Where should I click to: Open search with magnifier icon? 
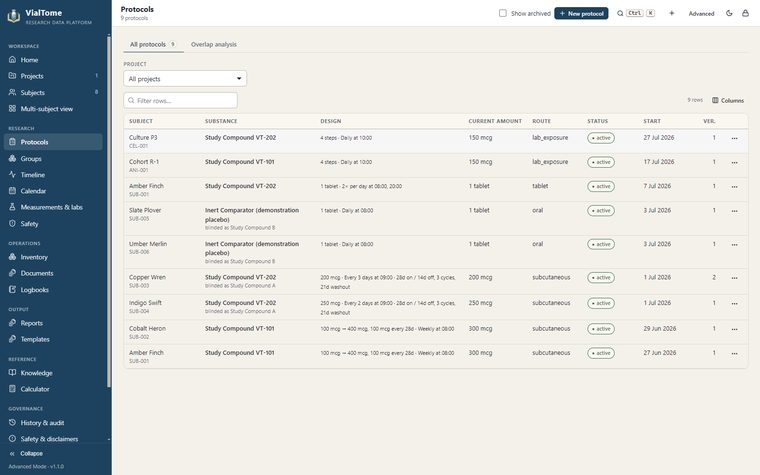pos(620,14)
